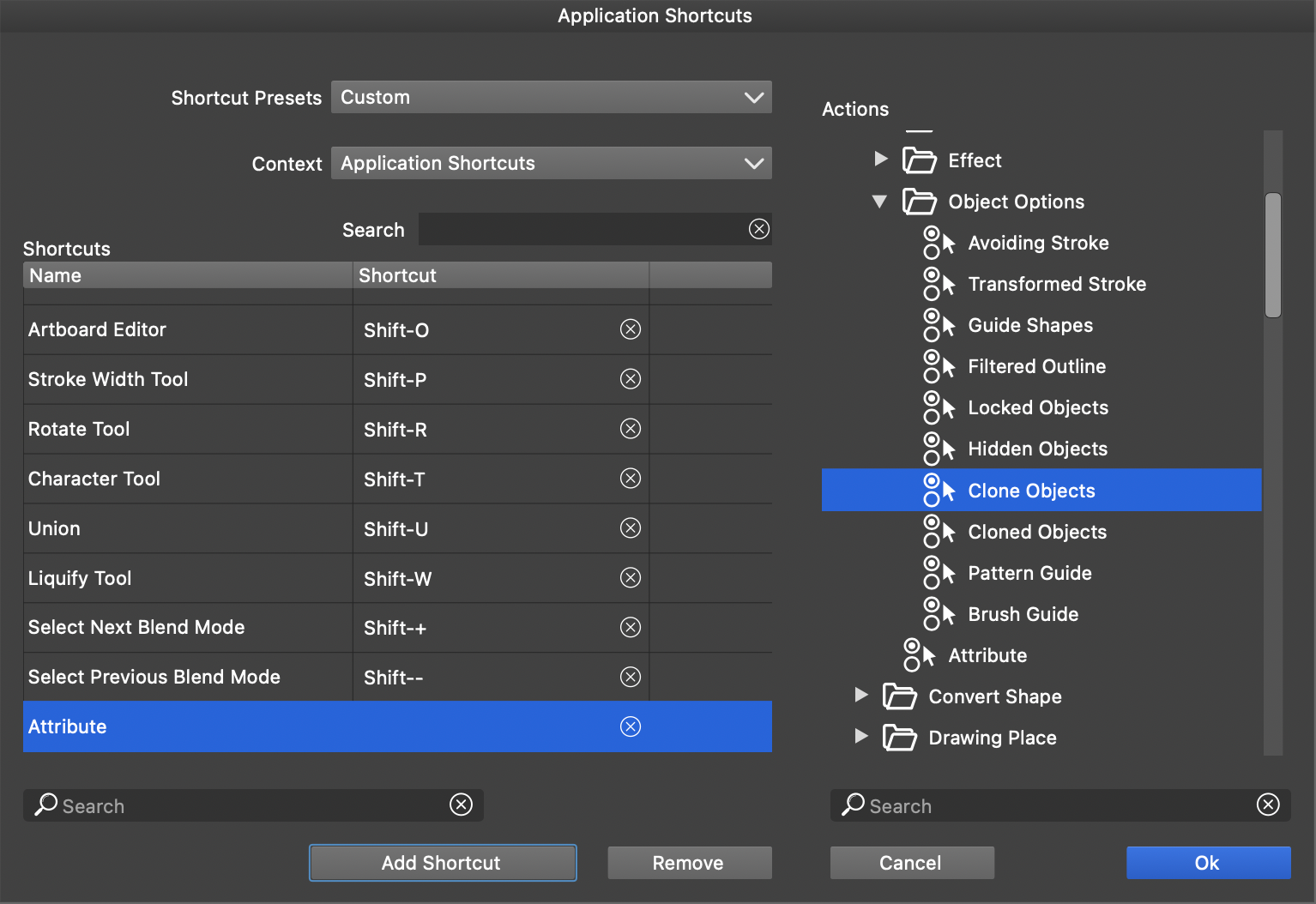Click the Add Shortcut button
The height and width of the screenshot is (904, 1316).
coord(442,863)
